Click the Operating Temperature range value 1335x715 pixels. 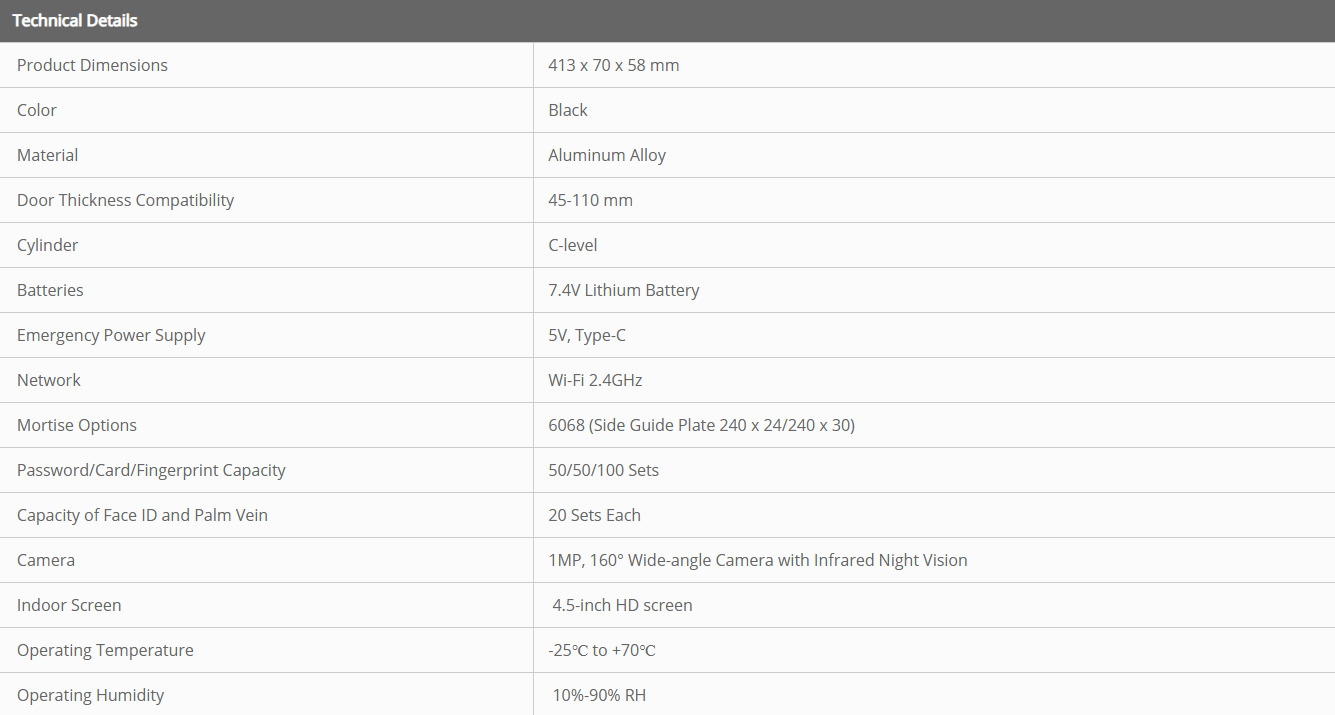pyautogui.click(x=601, y=650)
